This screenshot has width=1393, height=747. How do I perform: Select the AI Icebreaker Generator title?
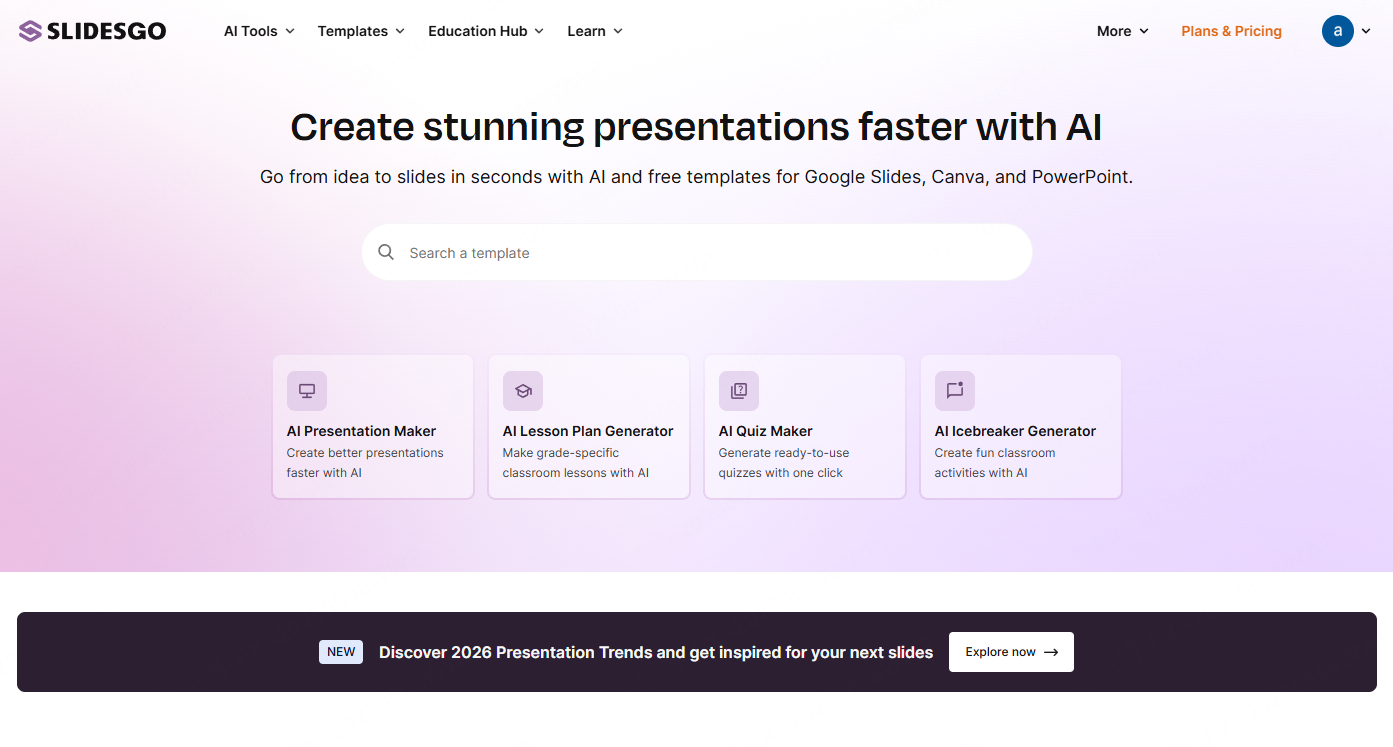[1015, 431]
